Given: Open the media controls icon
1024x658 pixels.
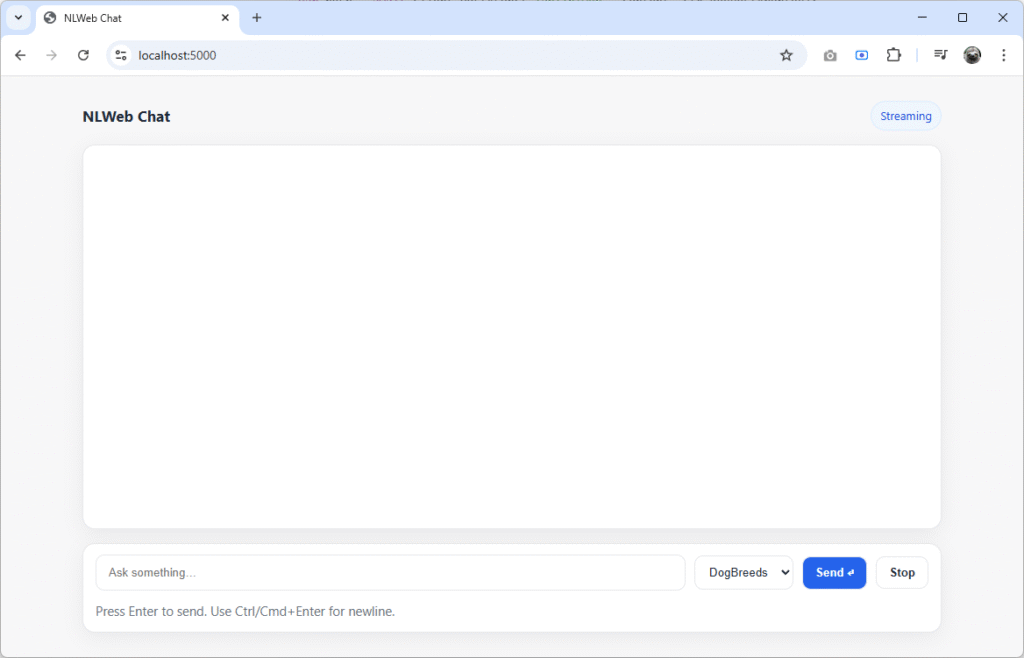Looking at the screenshot, I should click(x=940, y=55).
